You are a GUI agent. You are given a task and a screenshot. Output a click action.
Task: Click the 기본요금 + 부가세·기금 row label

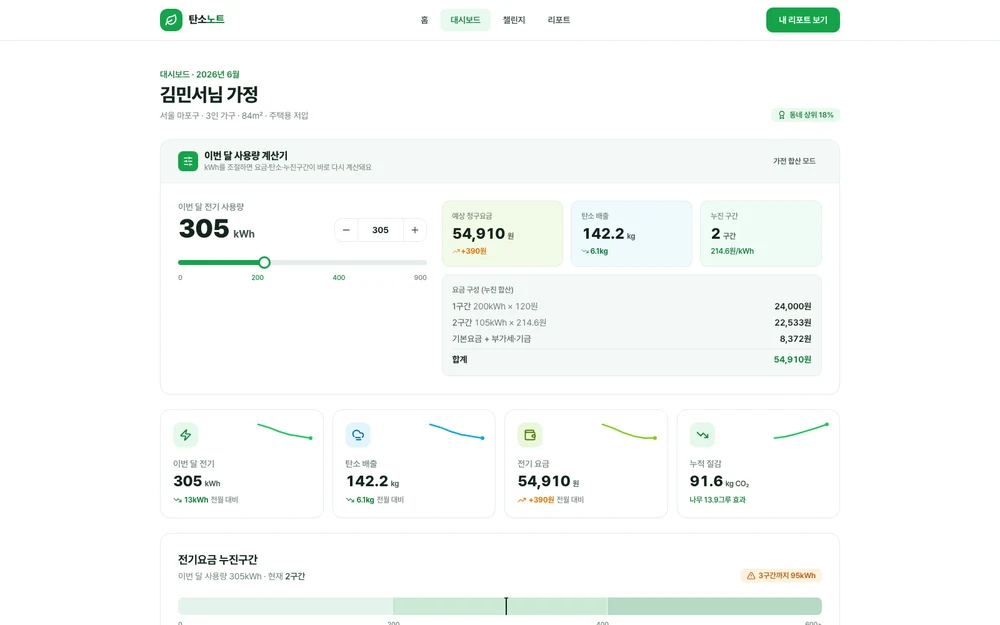(491, 339)
